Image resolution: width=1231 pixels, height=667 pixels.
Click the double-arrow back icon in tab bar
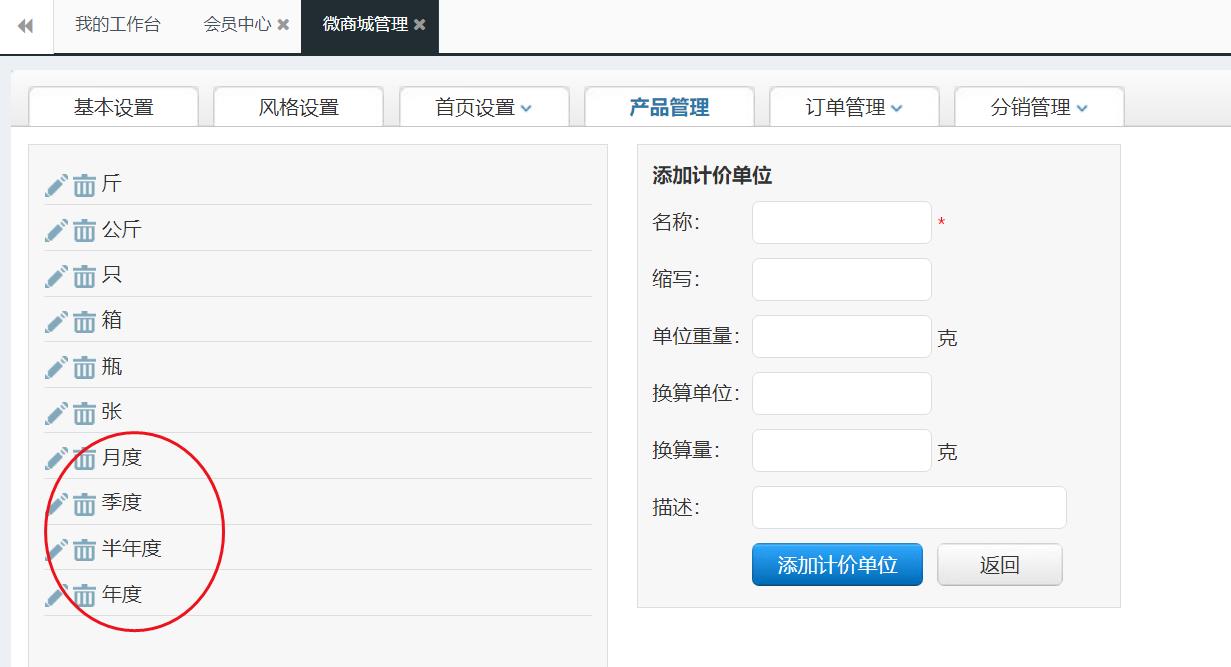click(25, 25)
